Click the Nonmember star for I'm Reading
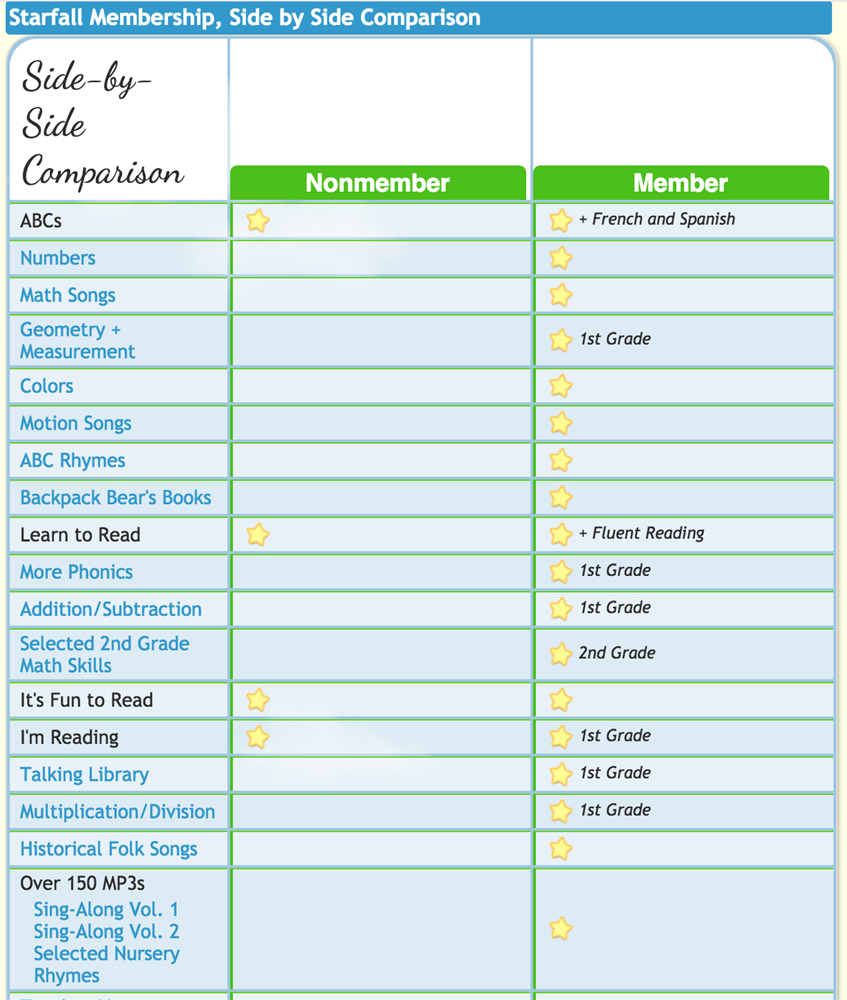 (x=258, y=737)
